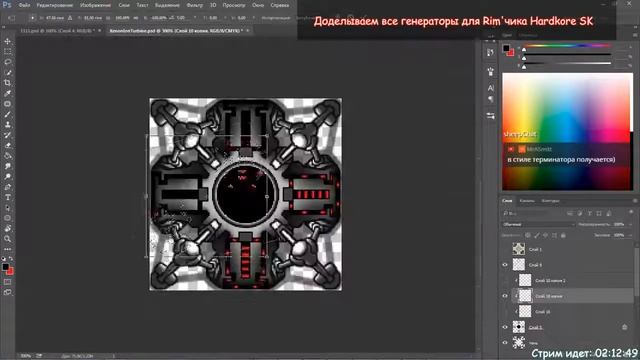This screenshot has width=640, height=360.
Task: Open the Окно menu
Action: pos(258,5)
